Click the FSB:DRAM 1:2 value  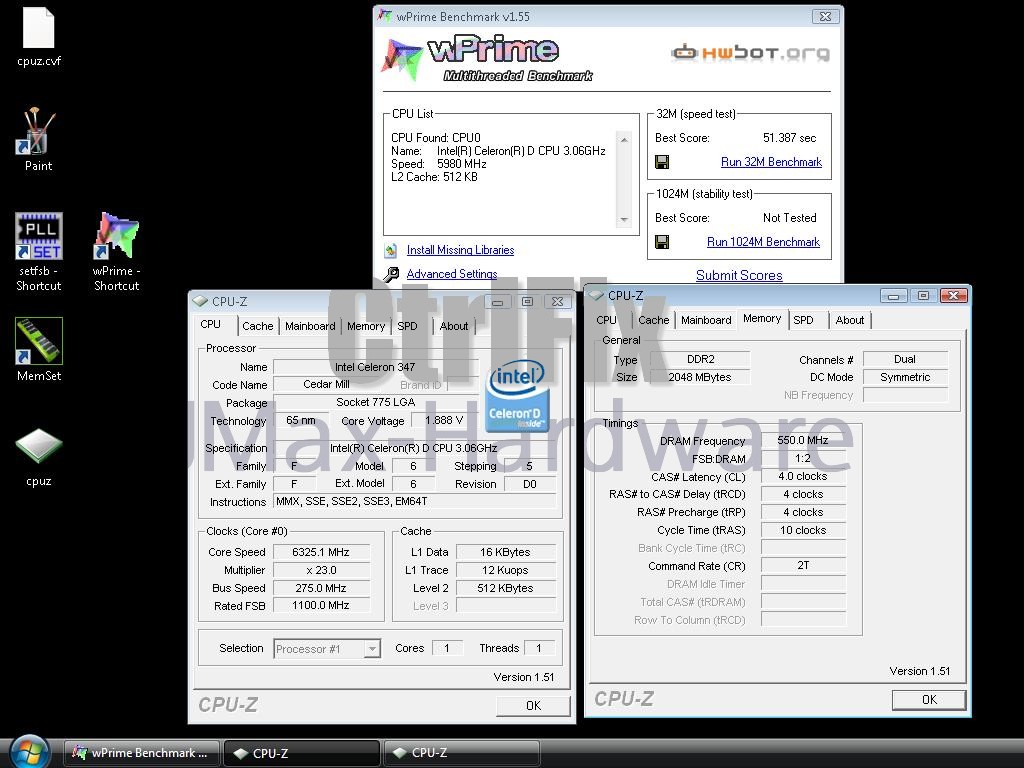803,458
